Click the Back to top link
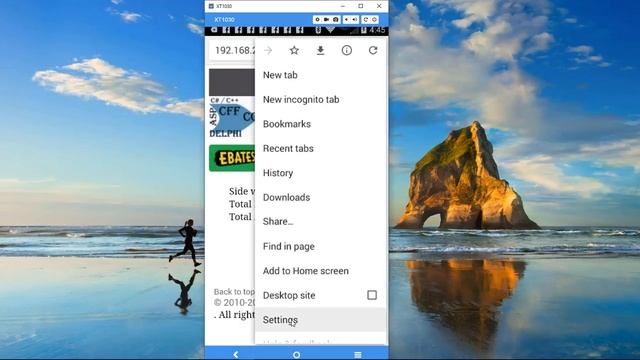This screenshot has width=640, height=360. [234, 291]
